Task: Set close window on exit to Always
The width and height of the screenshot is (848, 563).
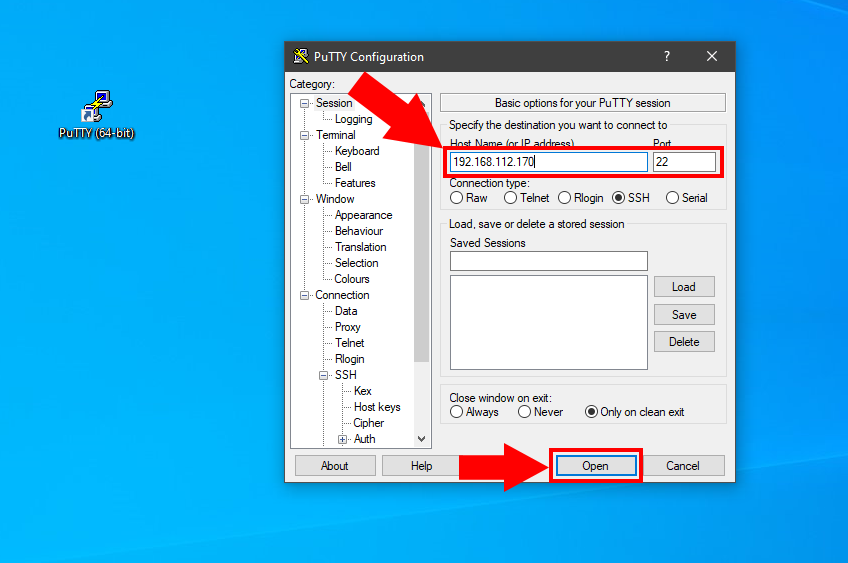Action: [x=456, y=412]
